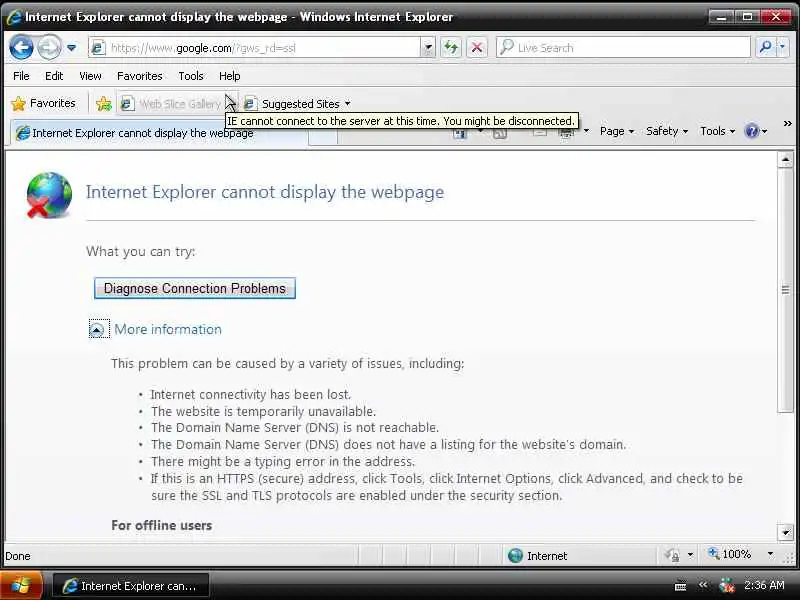Click the page scrollbar up arrow
The image size is (800, 600).
pos(786,160)
